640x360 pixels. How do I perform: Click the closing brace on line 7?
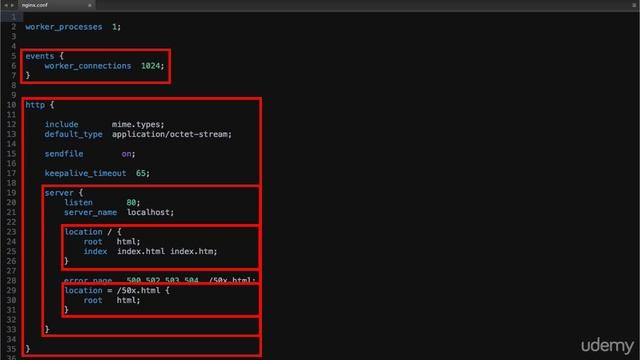(28, 76)
